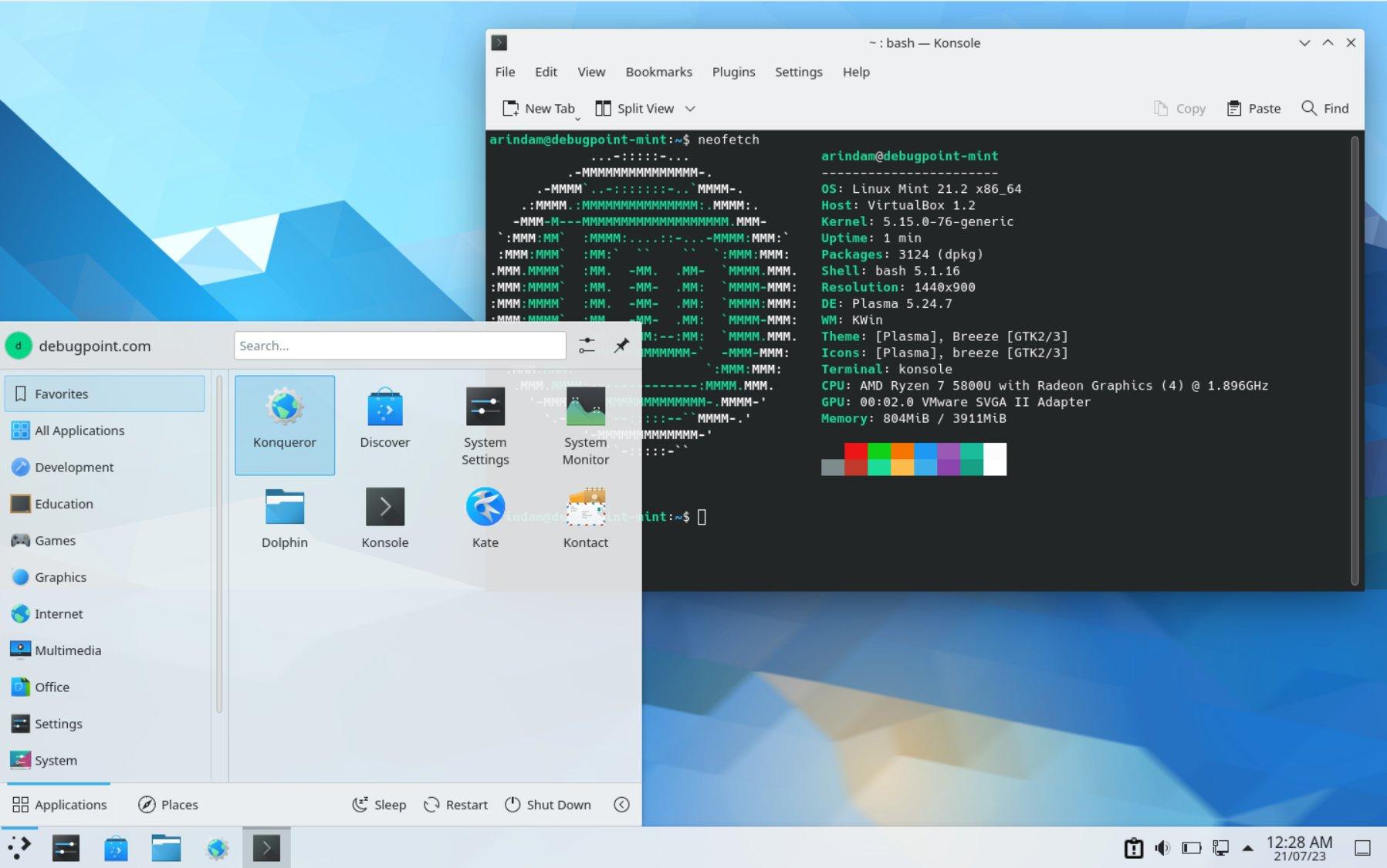Click a green neofetch color swatch

click(x=880, y=451)
